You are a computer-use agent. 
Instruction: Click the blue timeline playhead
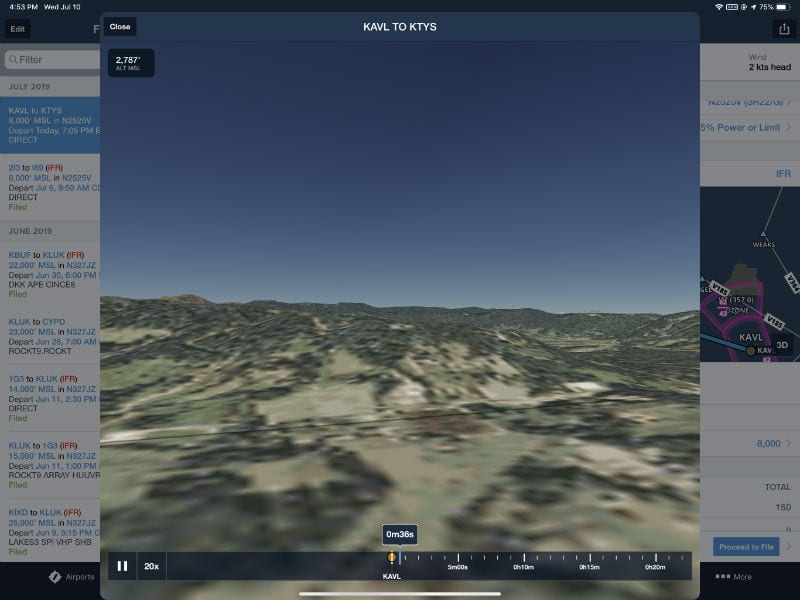click(400, 558)
